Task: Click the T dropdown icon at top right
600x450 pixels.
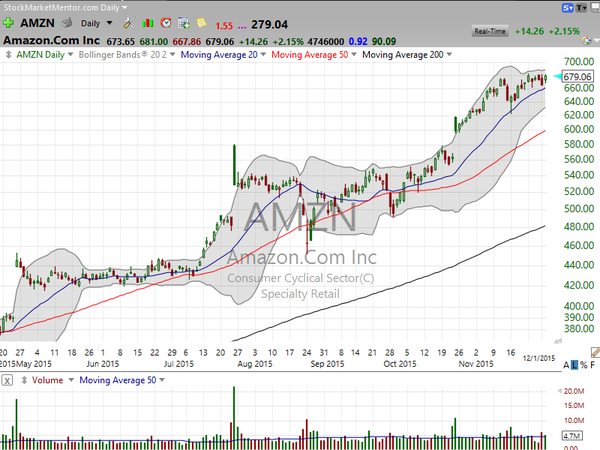Action: click(581, 8)
